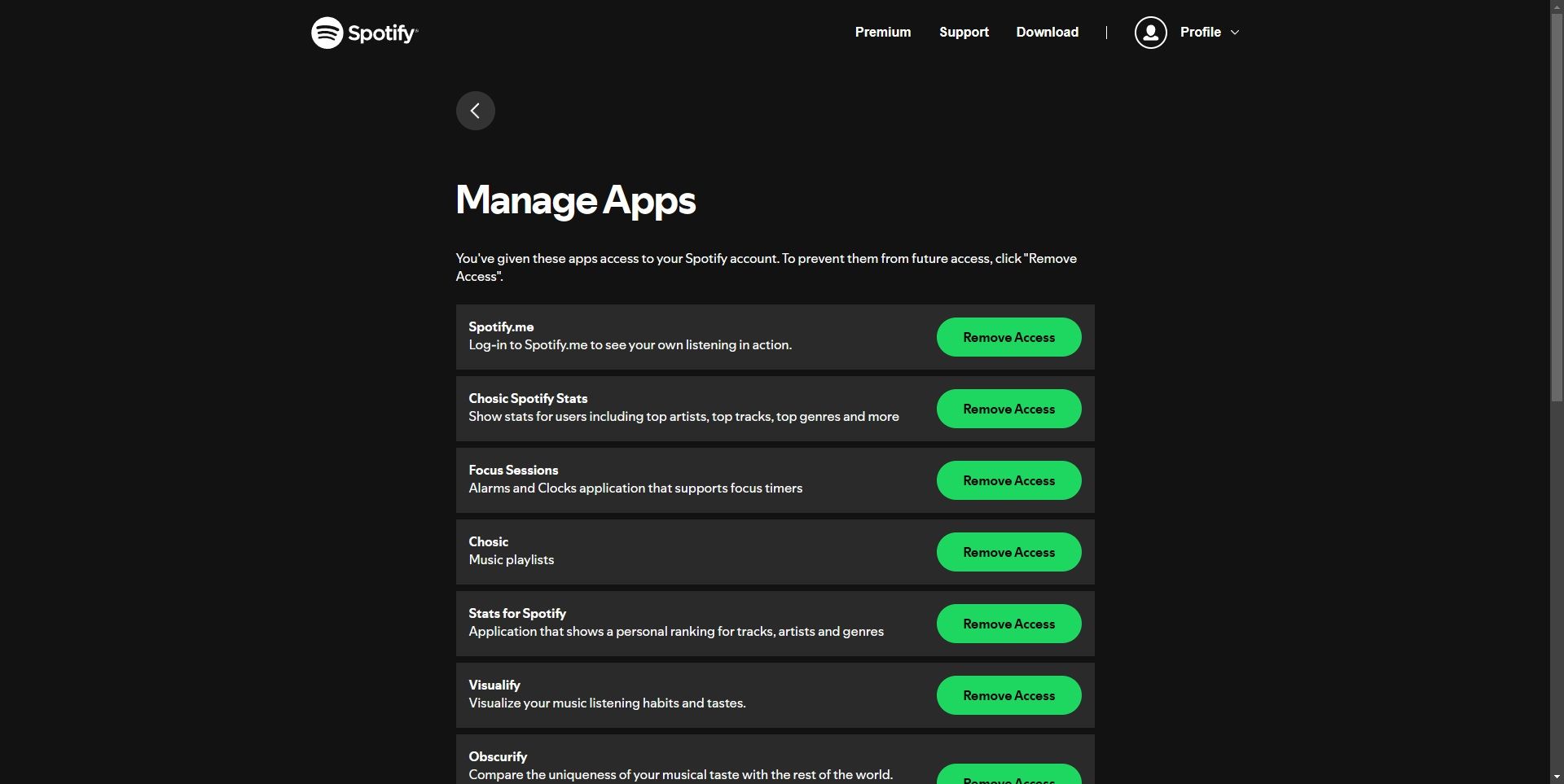Select the Stats for Spotify app name
The height and width of the screenshot is (784, 1564).
coord(517,613)
